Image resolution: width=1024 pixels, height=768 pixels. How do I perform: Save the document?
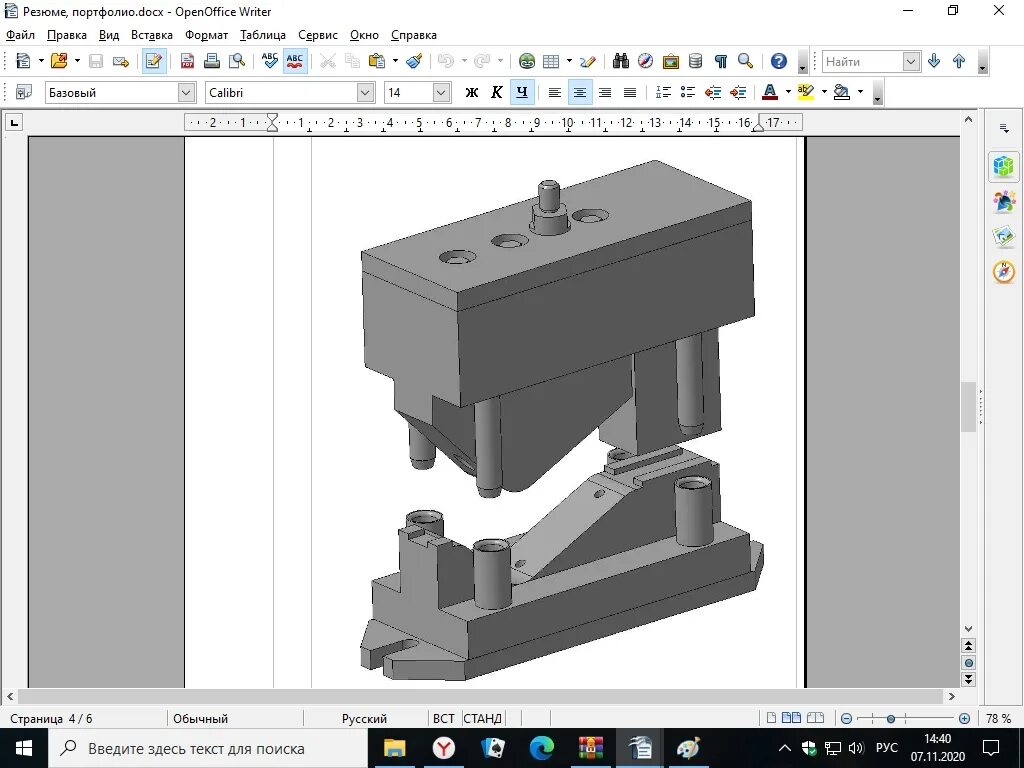pyautogui.click(x=96, y=61)
